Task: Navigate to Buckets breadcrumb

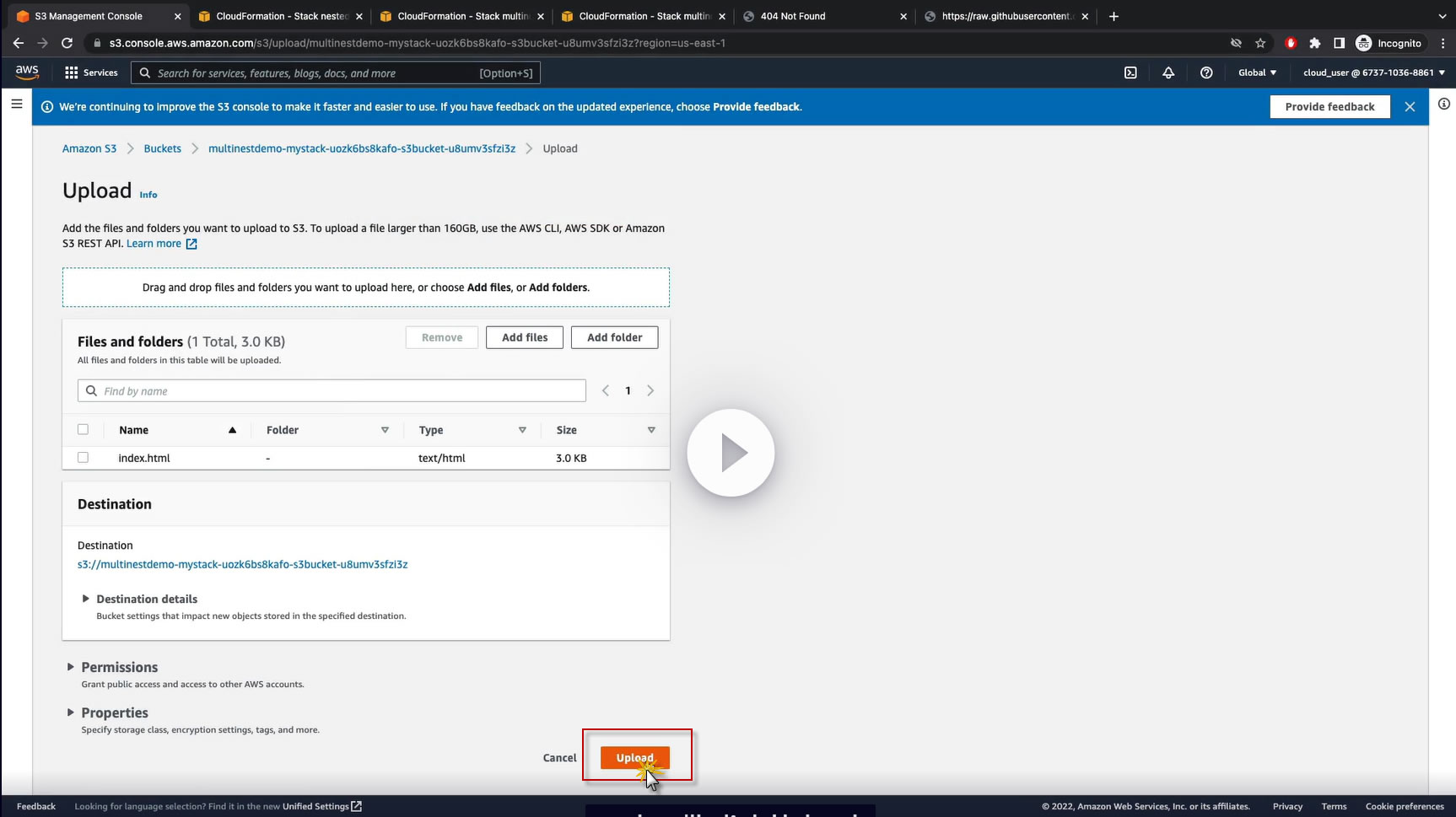Action: coord(162,148)
